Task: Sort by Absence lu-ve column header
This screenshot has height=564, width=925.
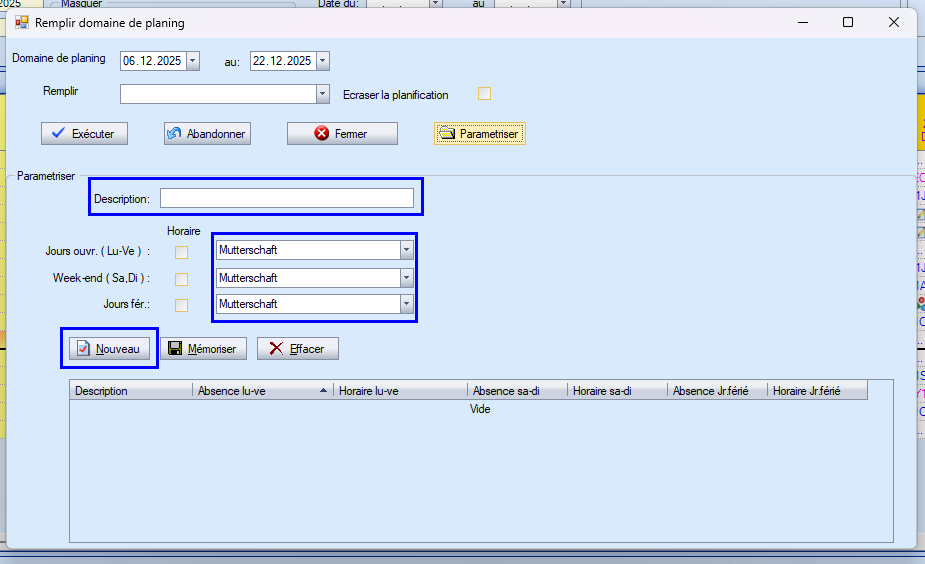Action: pyautogui.click(x=263, y=391)
